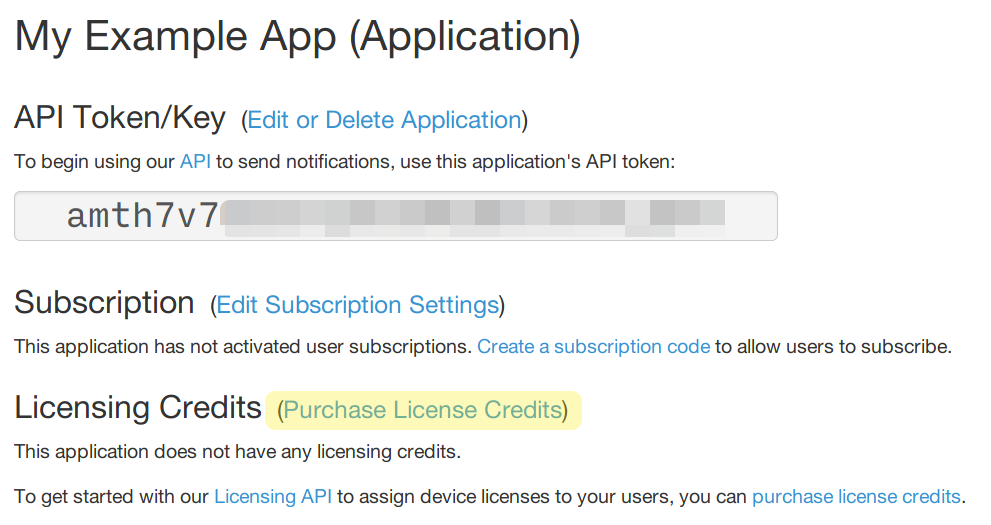Screen dimensions: 991x525
Task: Open Edit Subscription Settings
Action: (357, 305)
